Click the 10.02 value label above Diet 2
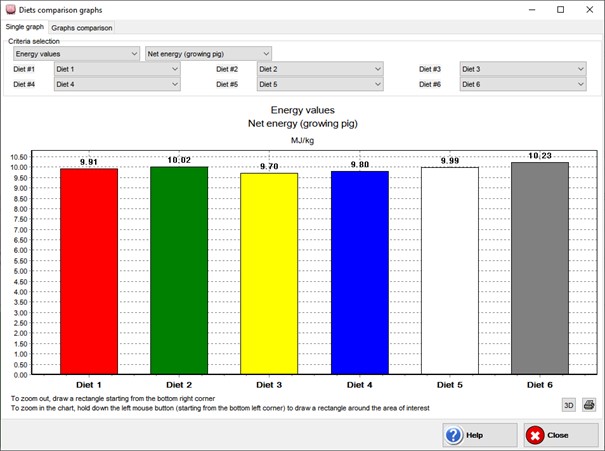This screenshot has width=605, height=451. (x=179, y=160)
